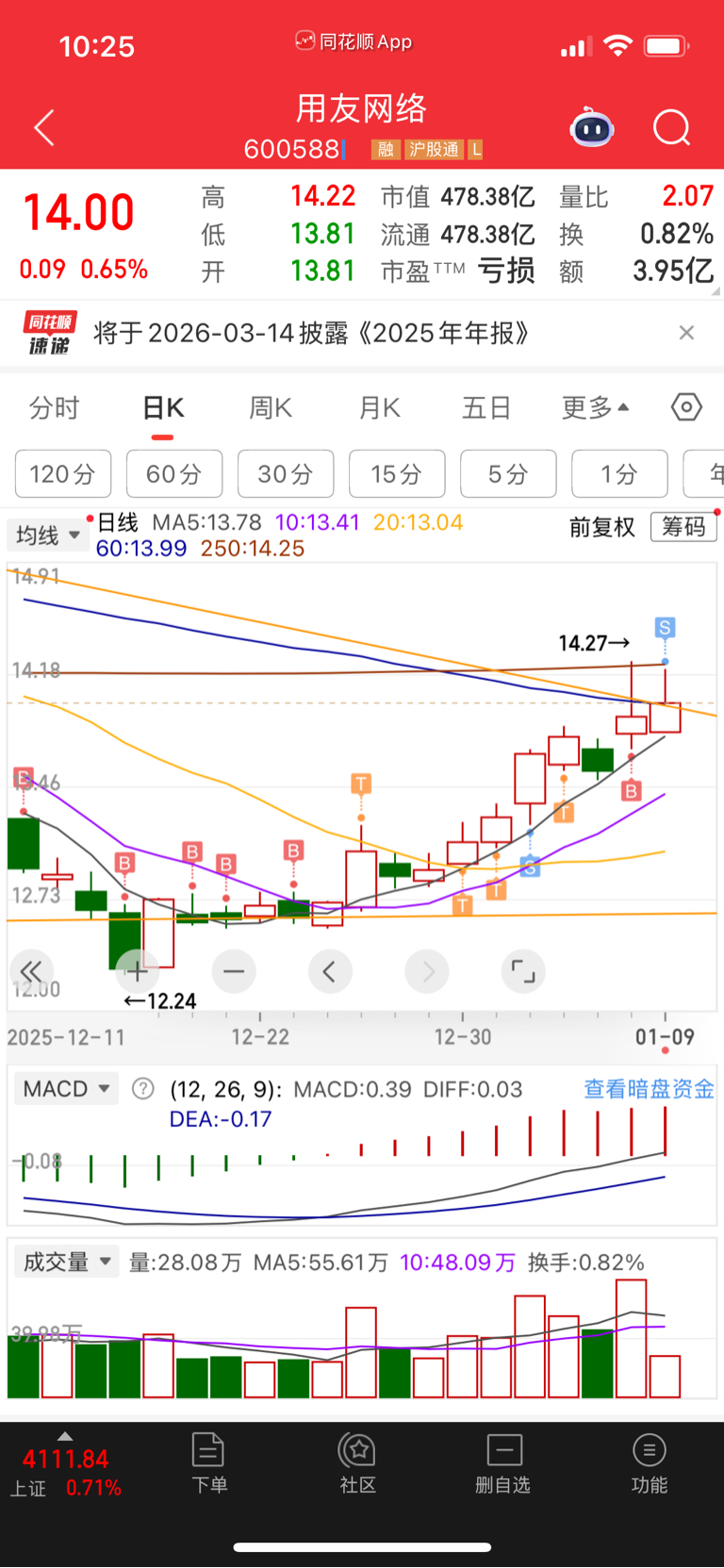Open 成交量 indicator dropdown
Viewport: 724px width, 1568px height.
coord(66,1262)
